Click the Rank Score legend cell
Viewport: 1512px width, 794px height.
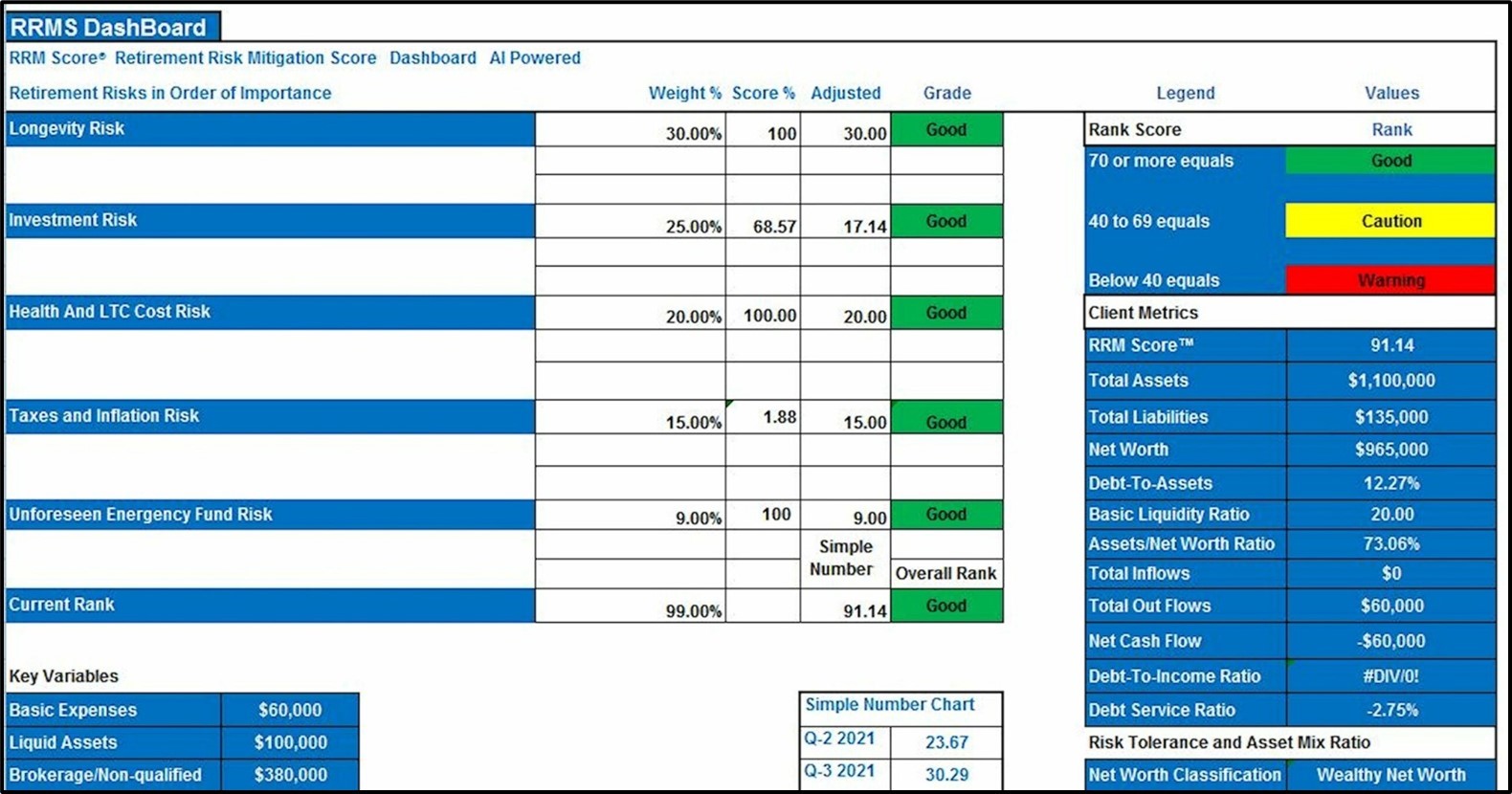1185,129
